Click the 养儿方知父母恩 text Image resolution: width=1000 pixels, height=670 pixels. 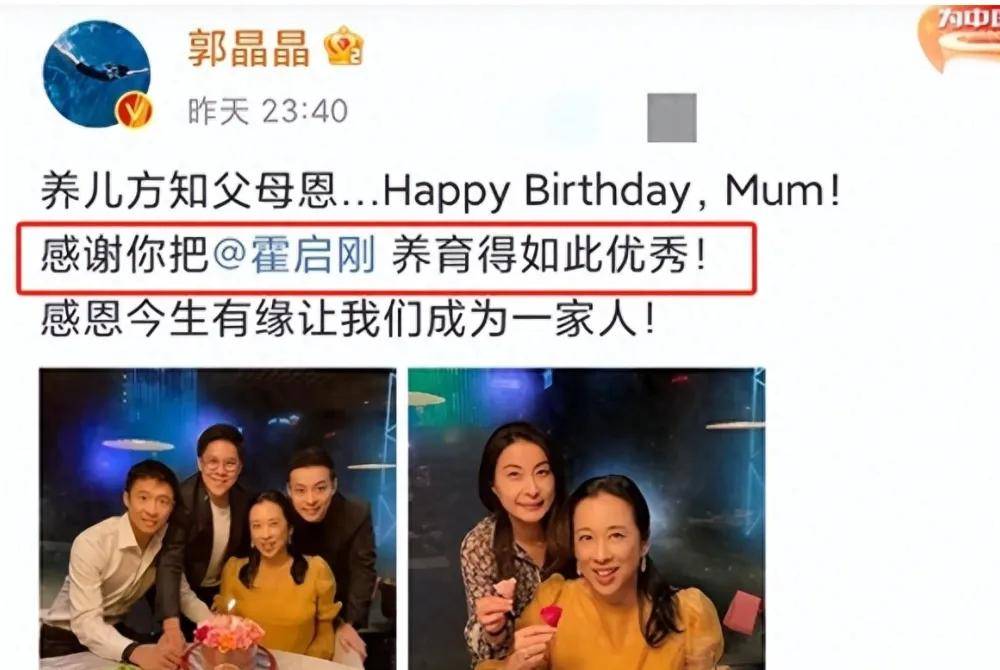188,191
